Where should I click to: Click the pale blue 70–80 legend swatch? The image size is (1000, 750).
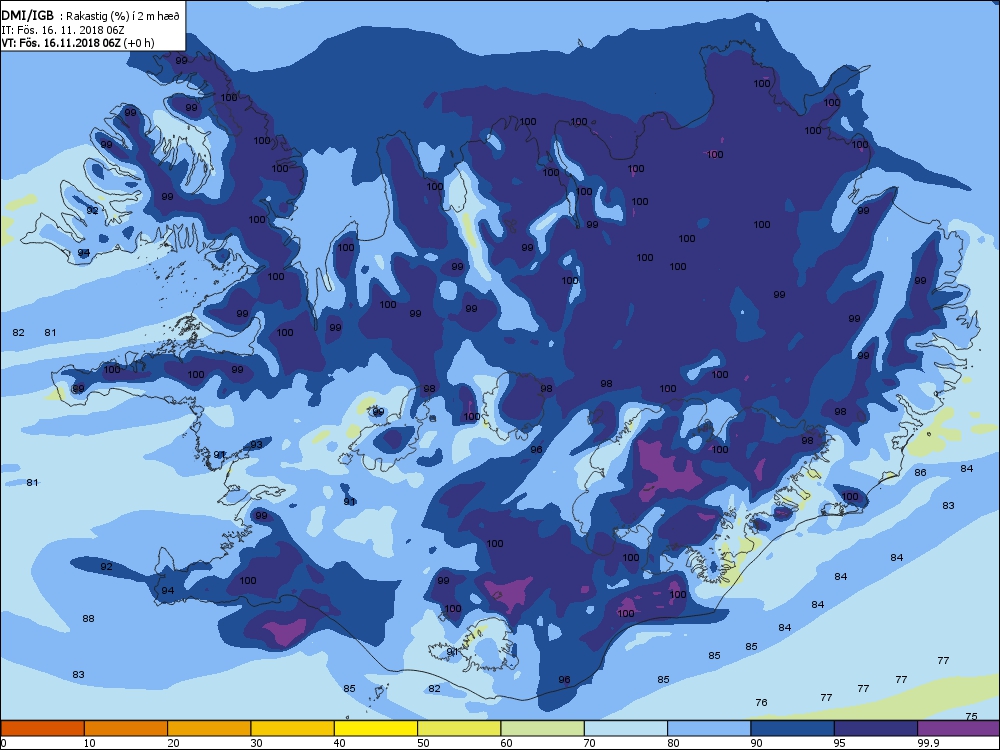[x=626, y=728]
